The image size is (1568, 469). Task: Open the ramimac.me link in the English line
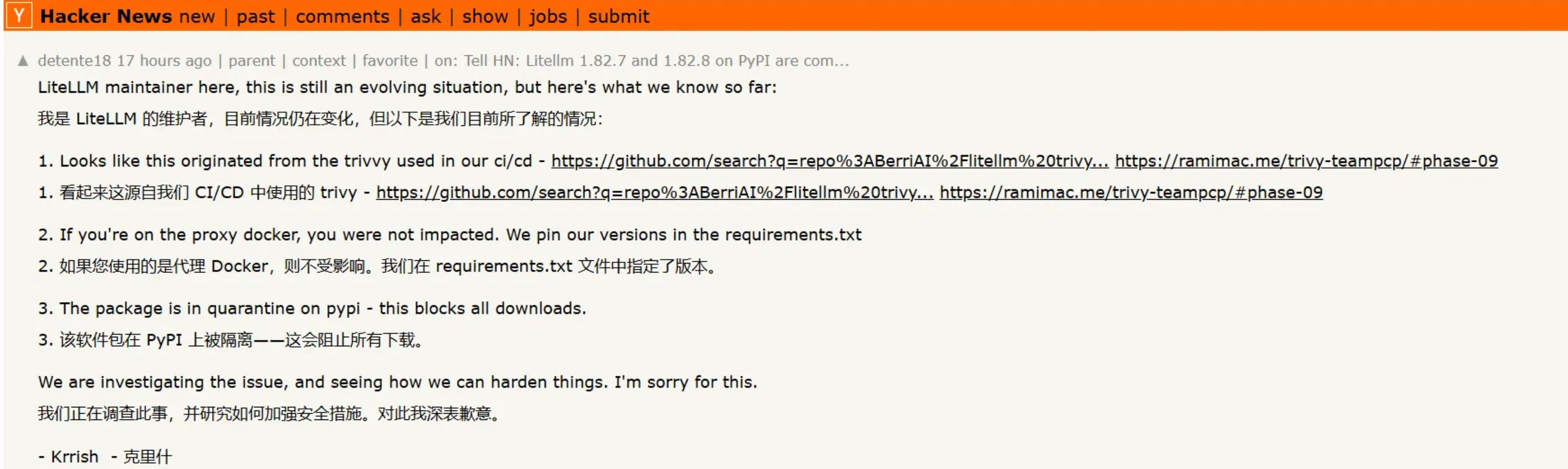tap(1305, 161)
